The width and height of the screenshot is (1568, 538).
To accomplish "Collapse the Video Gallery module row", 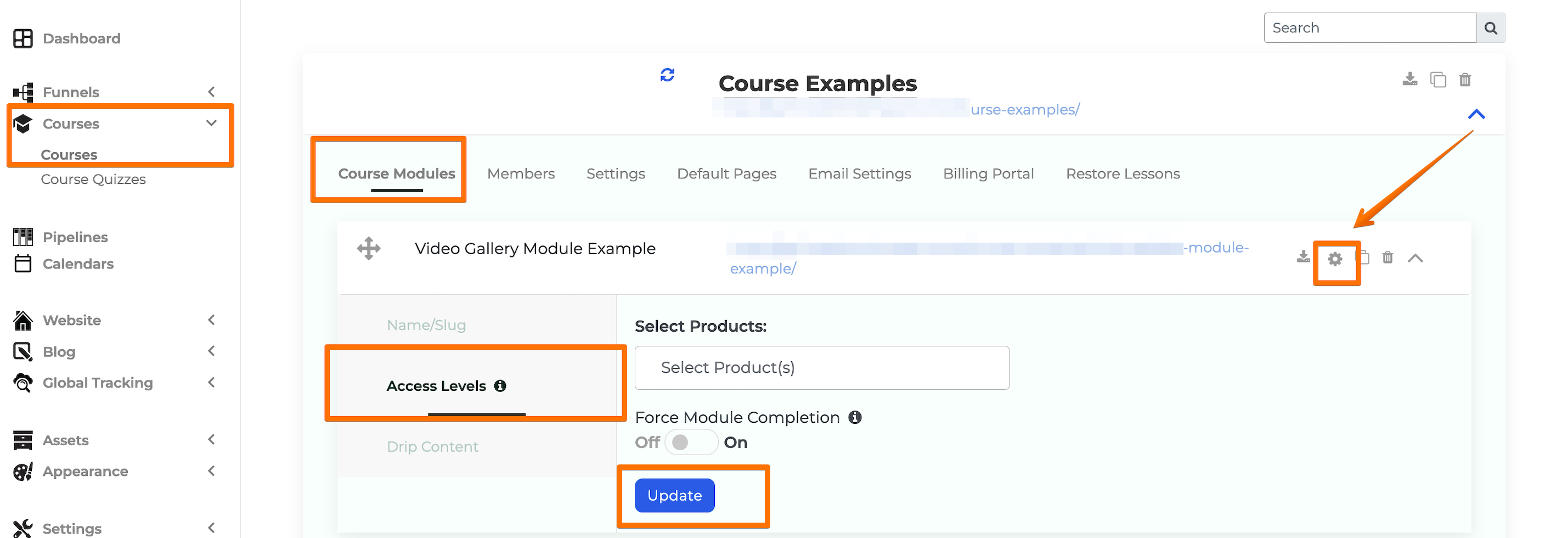I will pos(1415,259).
